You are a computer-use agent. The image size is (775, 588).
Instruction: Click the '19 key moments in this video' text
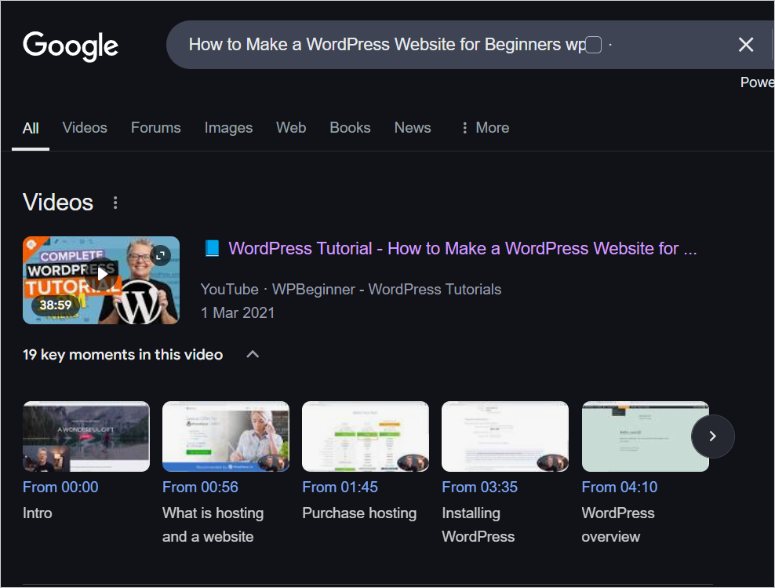click(x=123, y=355)
